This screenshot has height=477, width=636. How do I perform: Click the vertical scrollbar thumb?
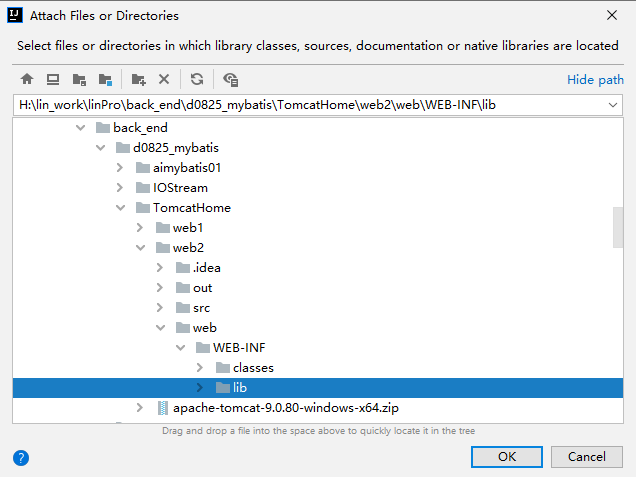618,226
